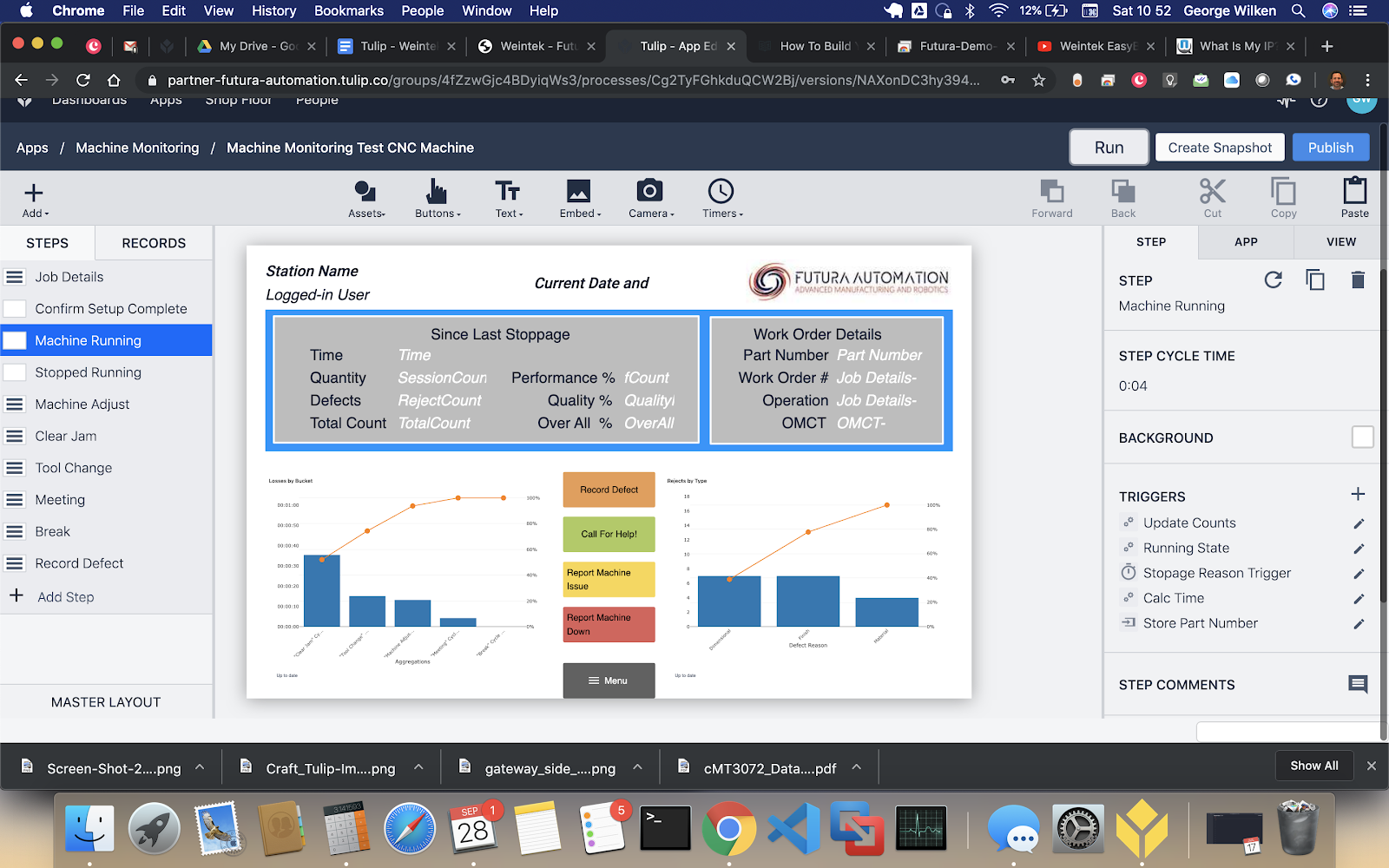Switch to the RECORDS tab

pyautogui.click(x=153, y=243)
